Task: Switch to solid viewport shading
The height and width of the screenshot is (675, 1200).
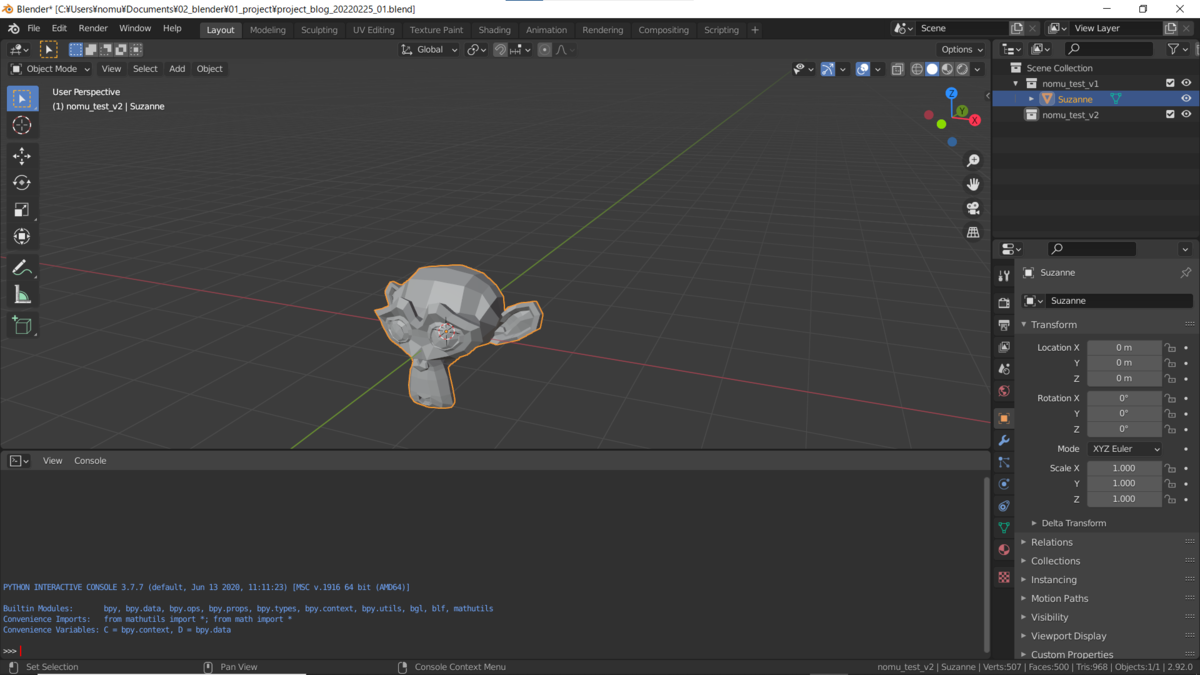Action: (932, 69)
